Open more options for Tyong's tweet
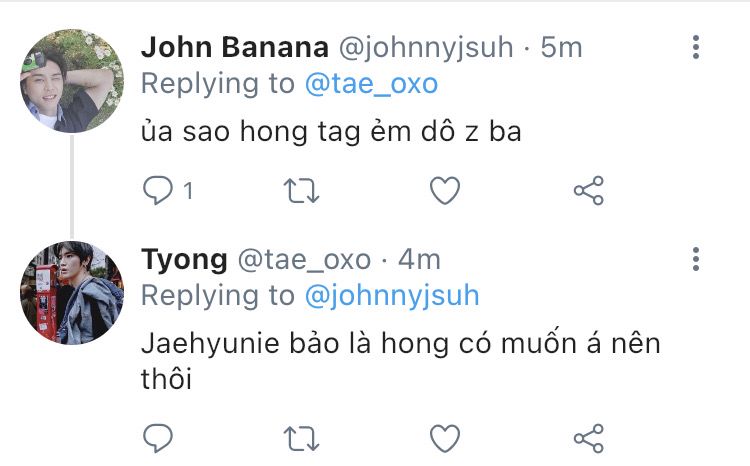The width and height of the screenshot is (750, 466). pyautogui.click(x=696, y=260)
